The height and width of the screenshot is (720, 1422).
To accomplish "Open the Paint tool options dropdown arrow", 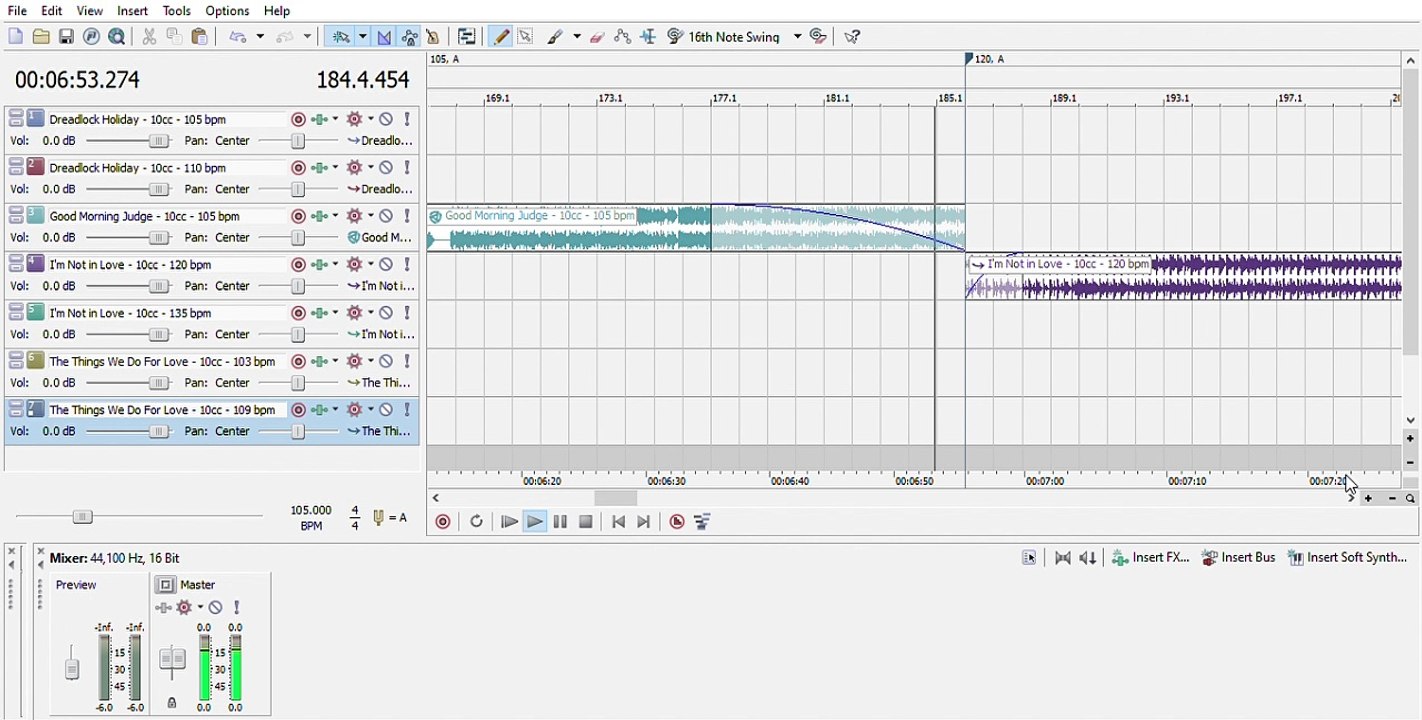I will click(577, 37).
